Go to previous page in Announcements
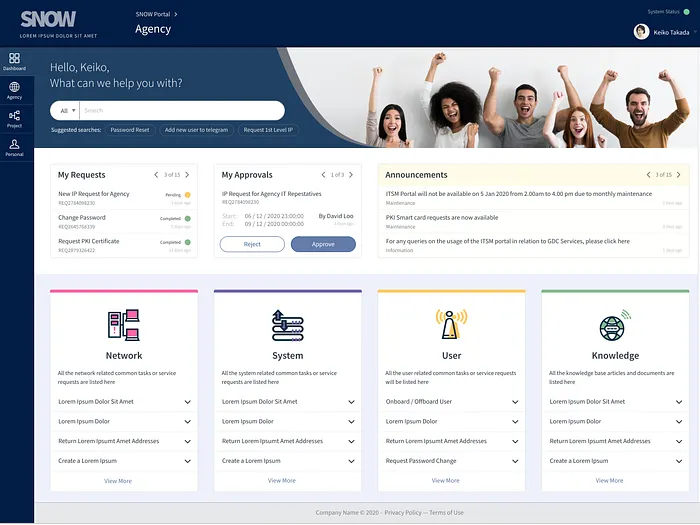This screenshot has width=700, height=525. click(x=648, y=175)
